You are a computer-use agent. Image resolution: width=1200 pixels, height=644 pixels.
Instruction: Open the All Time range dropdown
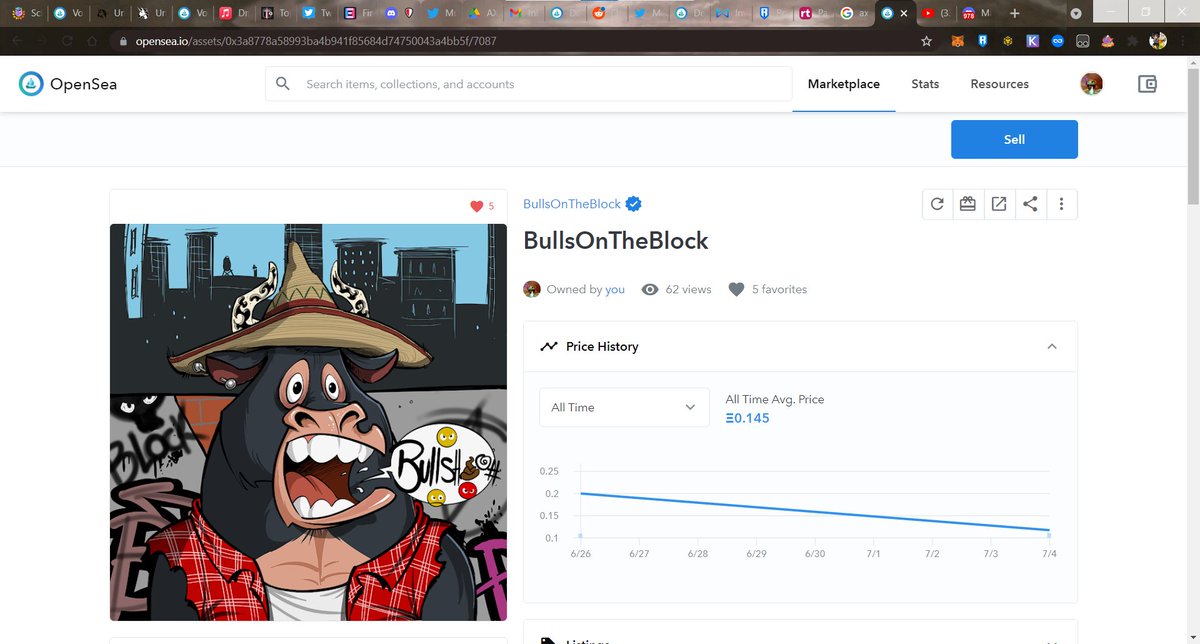(x=624, y=407)
